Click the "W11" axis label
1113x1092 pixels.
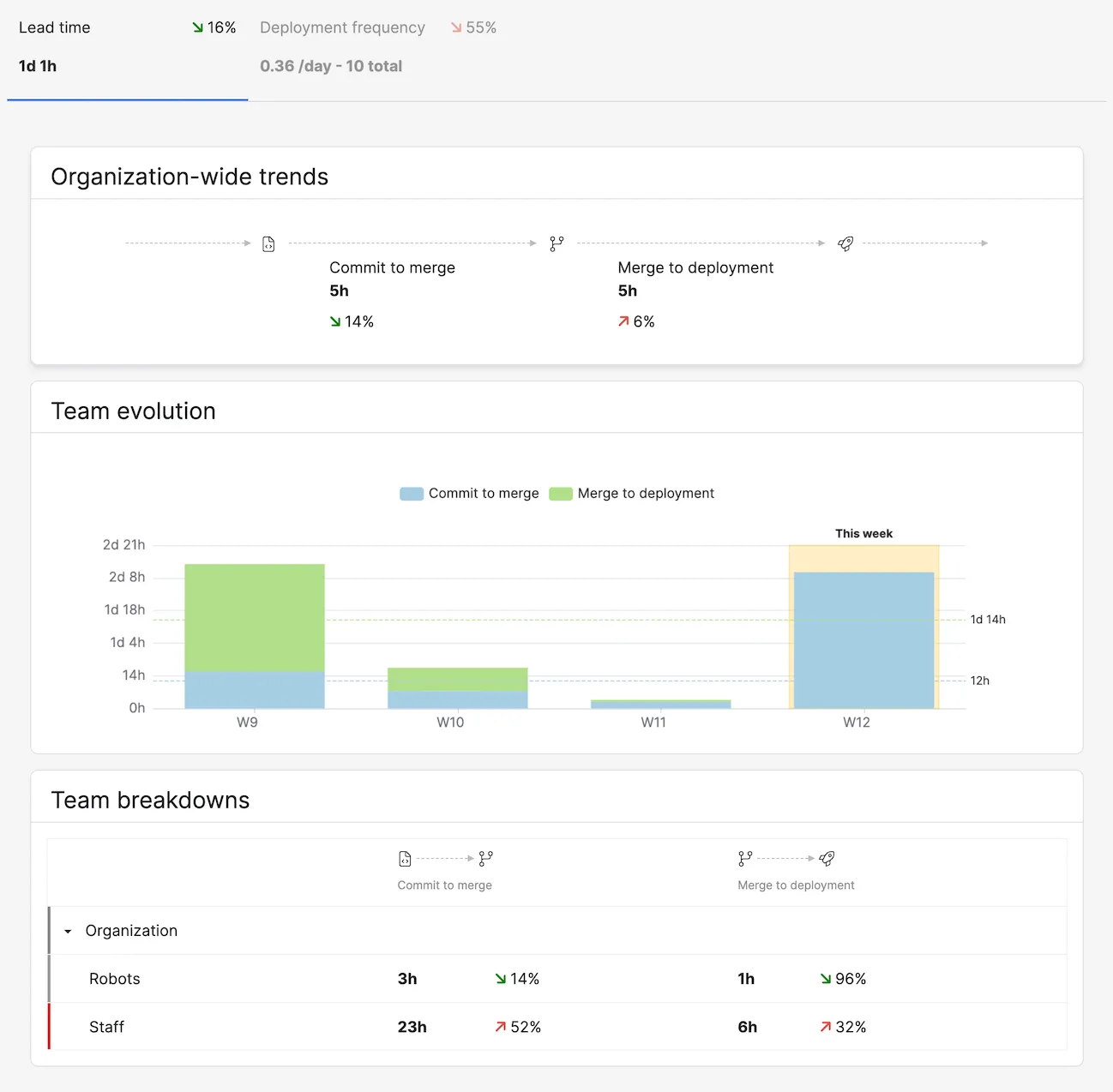[653, 723]
